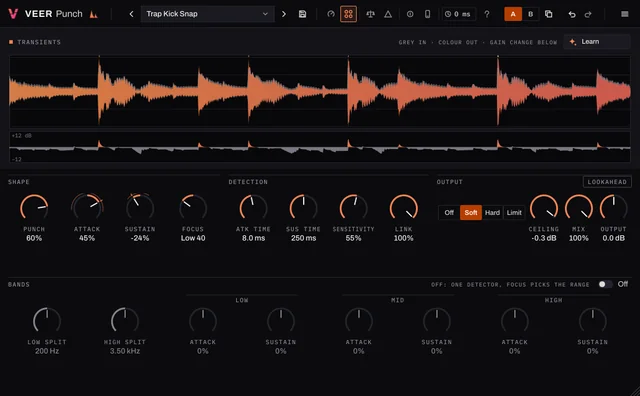Click the Link knob
This screenshot has height=396, width=640.
tap(404, 207)
